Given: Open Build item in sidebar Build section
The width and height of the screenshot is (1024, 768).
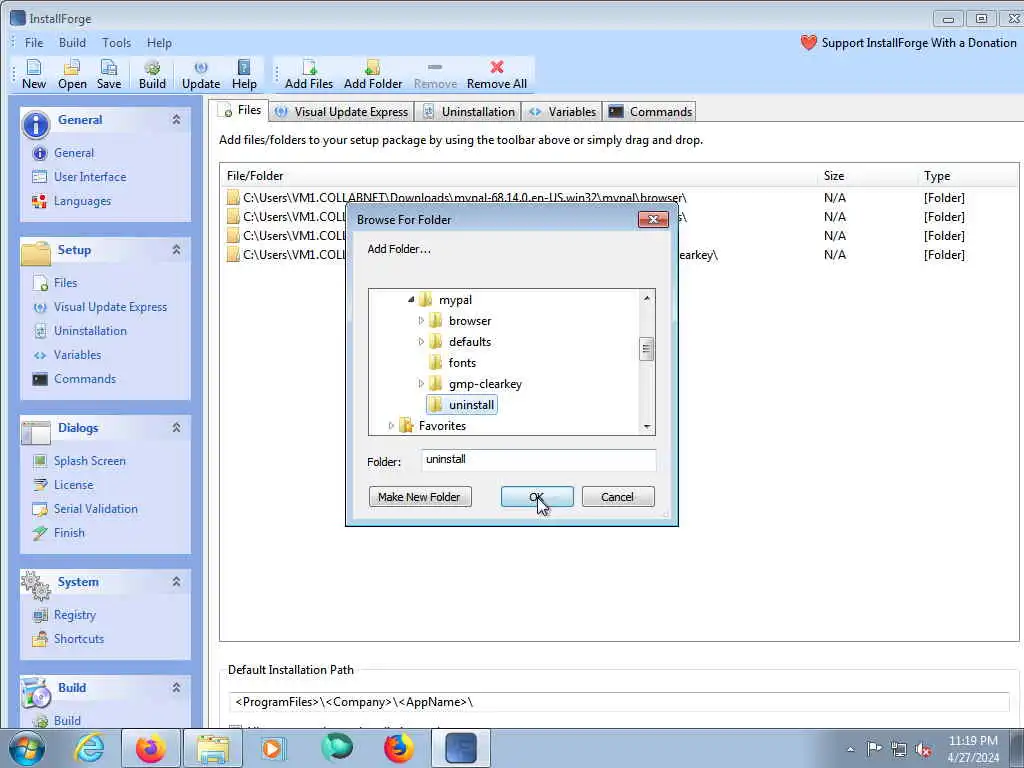Looking at the screenshot, I should 67,721.
